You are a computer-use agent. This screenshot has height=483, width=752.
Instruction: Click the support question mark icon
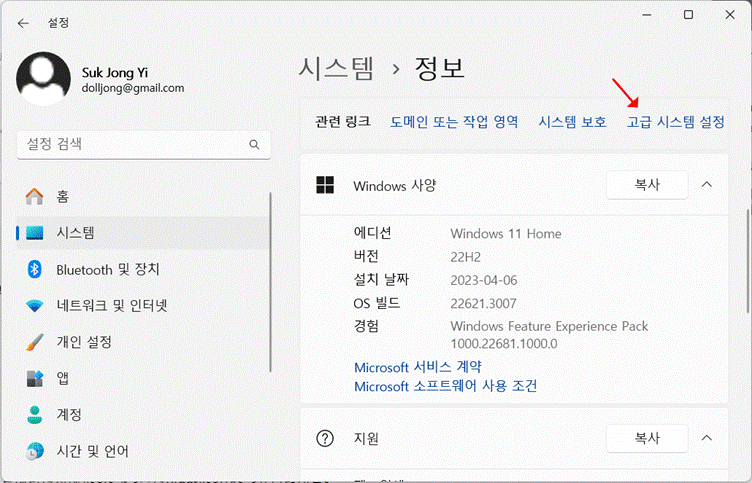coord(325,438)
